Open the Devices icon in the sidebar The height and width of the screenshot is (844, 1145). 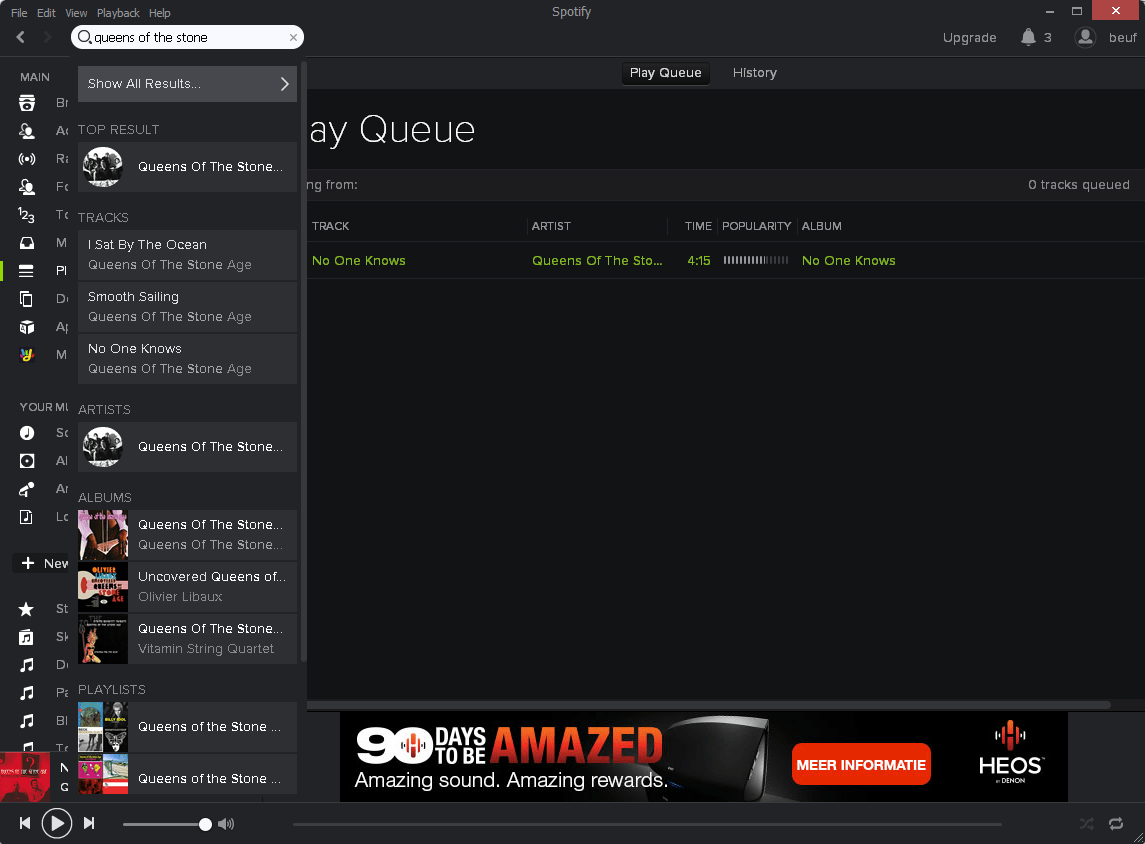(x=26, y=299)
